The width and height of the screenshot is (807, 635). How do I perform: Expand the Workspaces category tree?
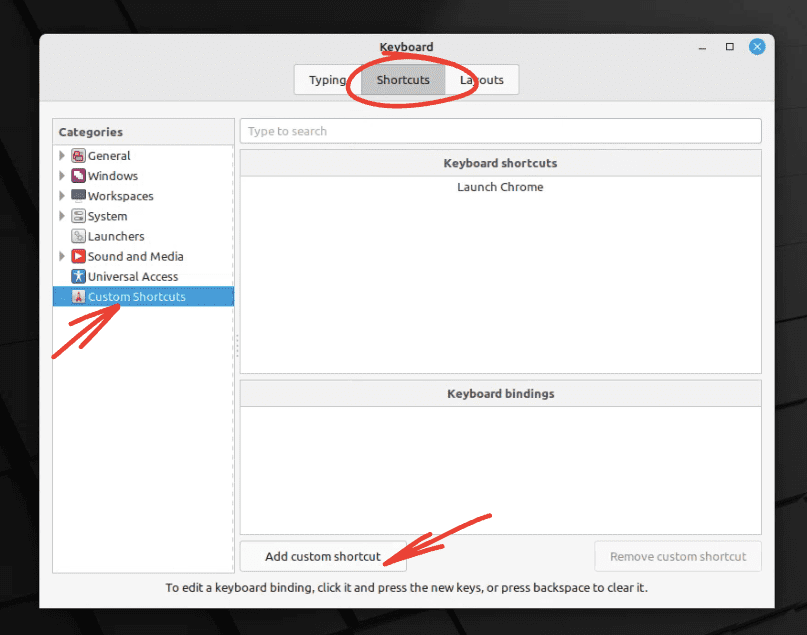coord(62,195)
